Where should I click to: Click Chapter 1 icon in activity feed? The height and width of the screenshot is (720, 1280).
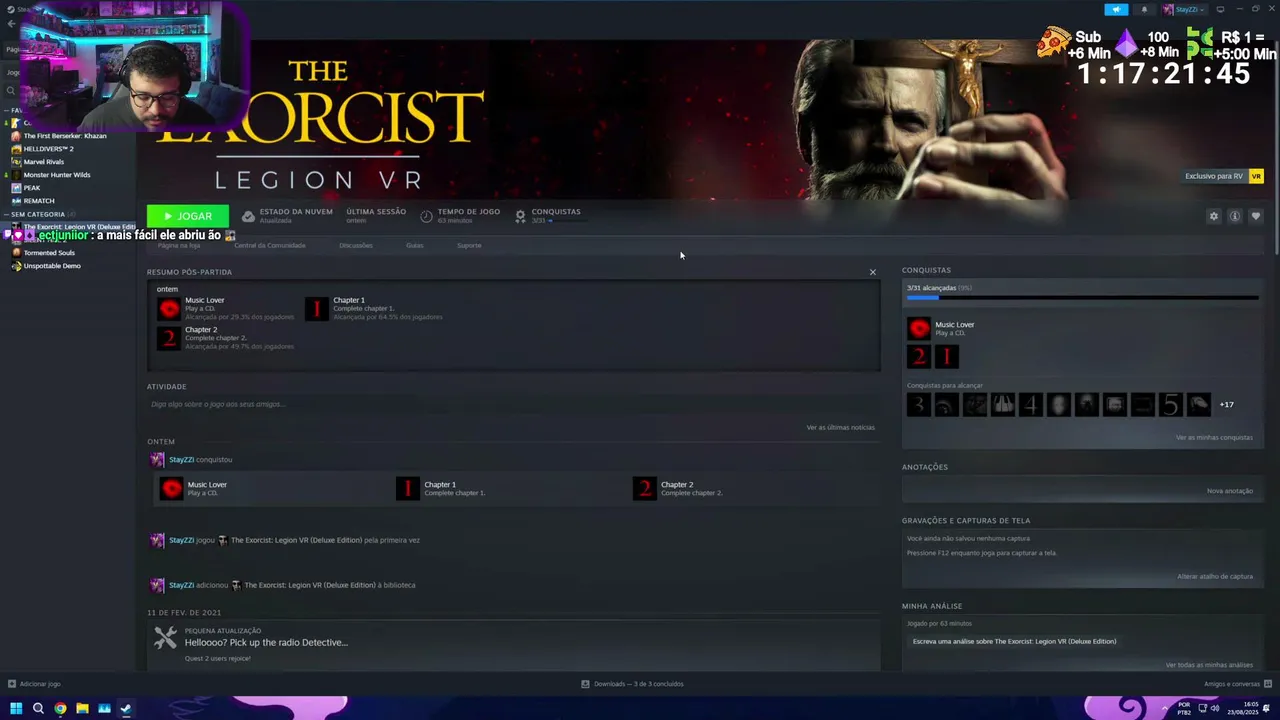click(x=407, y=488)
